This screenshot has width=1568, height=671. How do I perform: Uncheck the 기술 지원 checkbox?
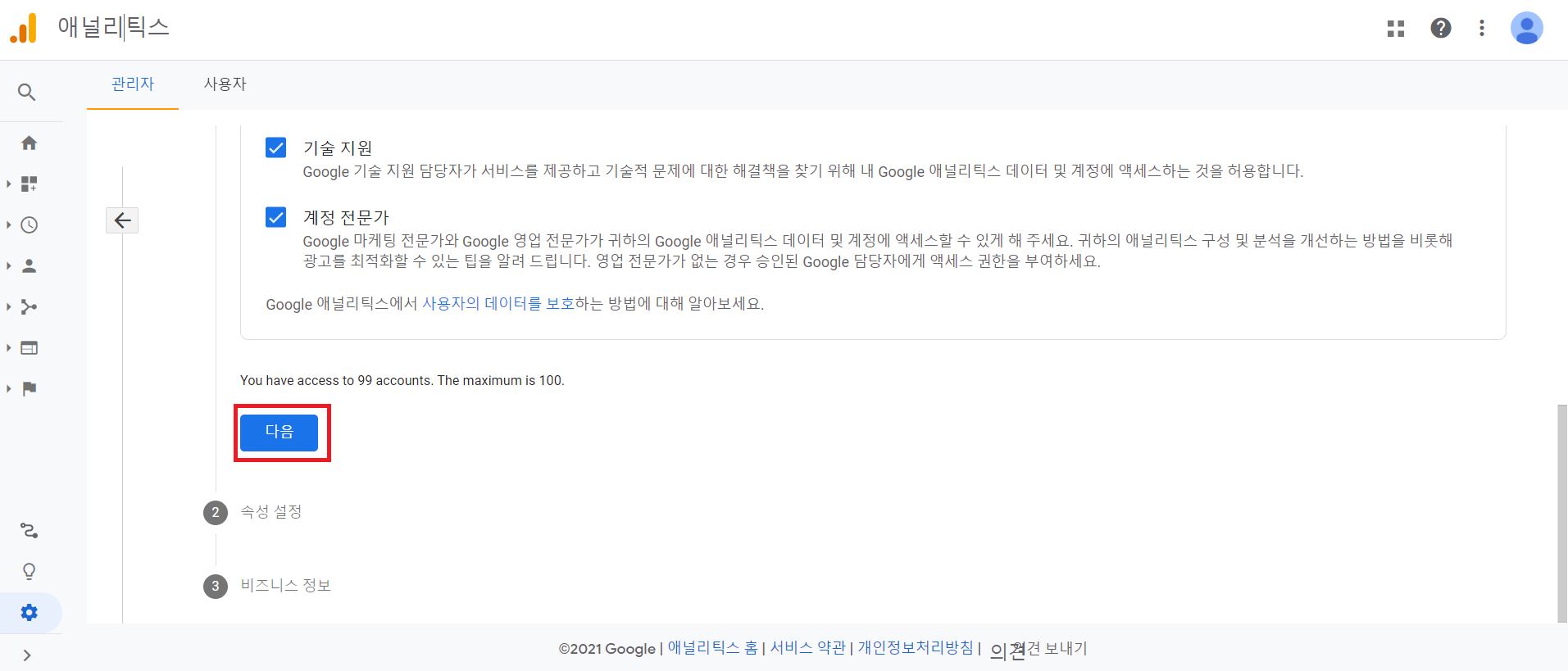click(x=276, y=147)
